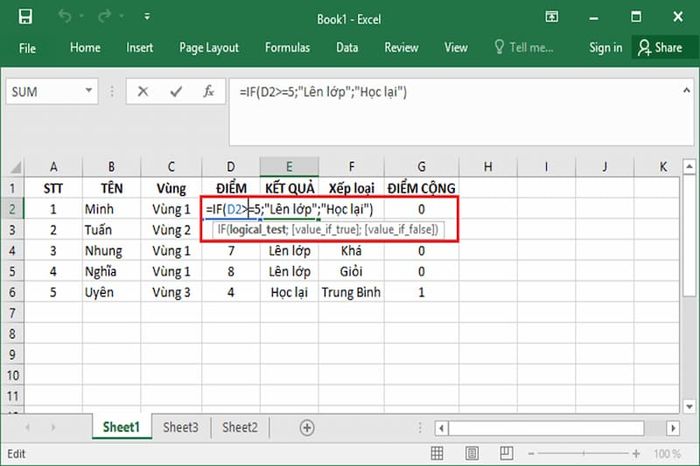Open the File menu
The image size is (700, 466).
click(x=27, y=48)
